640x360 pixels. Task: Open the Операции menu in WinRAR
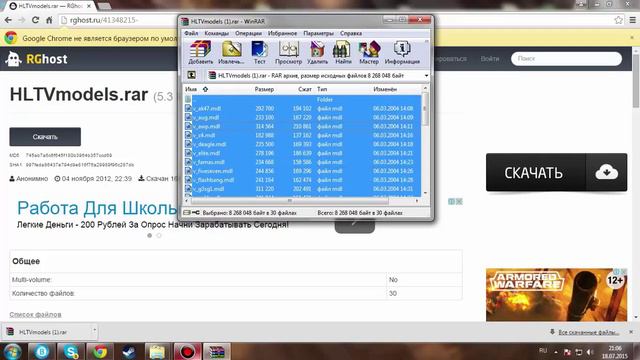coord(248,33)
